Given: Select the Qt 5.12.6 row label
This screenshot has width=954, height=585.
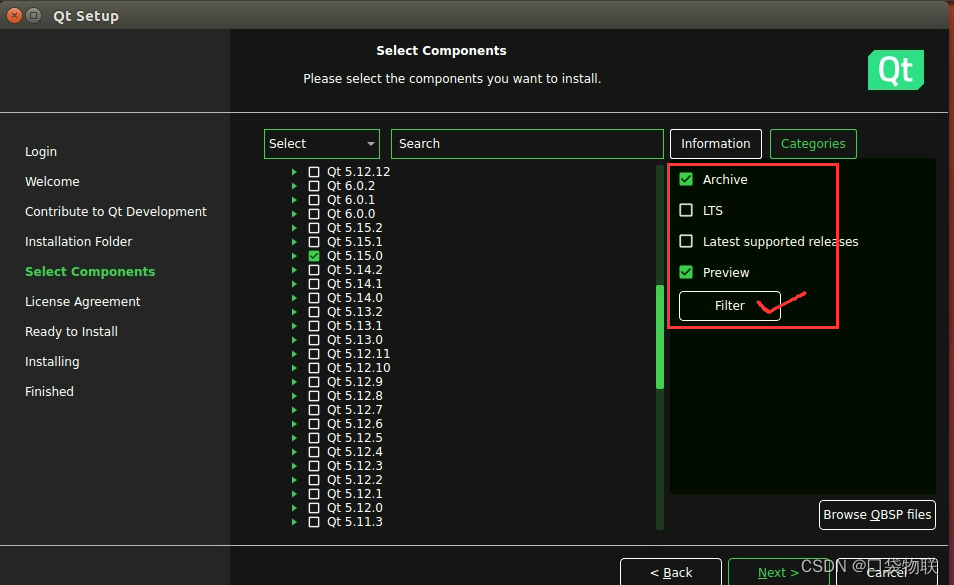Looking at the screenshot, I should (x=355, y=424).
